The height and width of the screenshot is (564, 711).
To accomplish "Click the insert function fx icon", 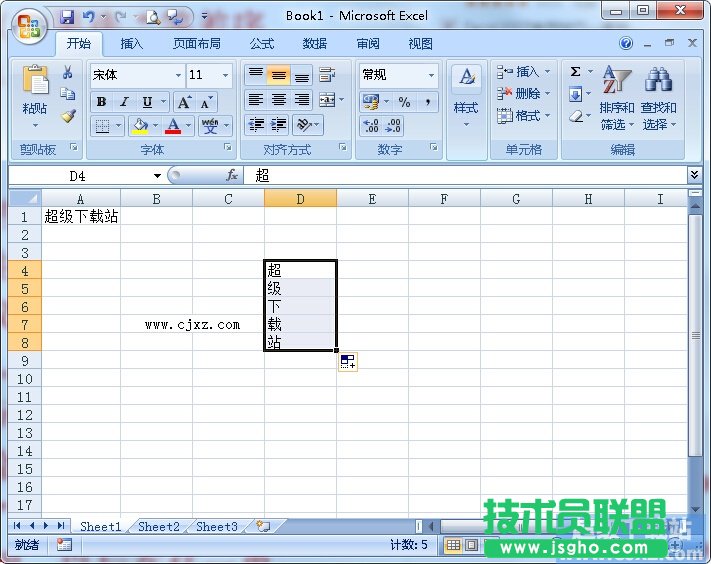I will 232,175.
